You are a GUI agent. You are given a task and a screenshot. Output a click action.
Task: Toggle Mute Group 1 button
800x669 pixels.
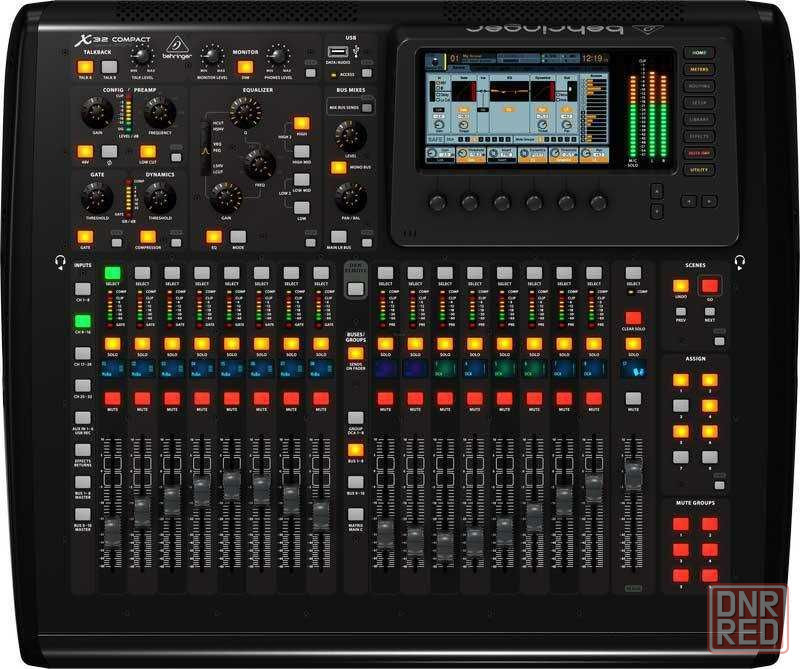coord(681,524)
